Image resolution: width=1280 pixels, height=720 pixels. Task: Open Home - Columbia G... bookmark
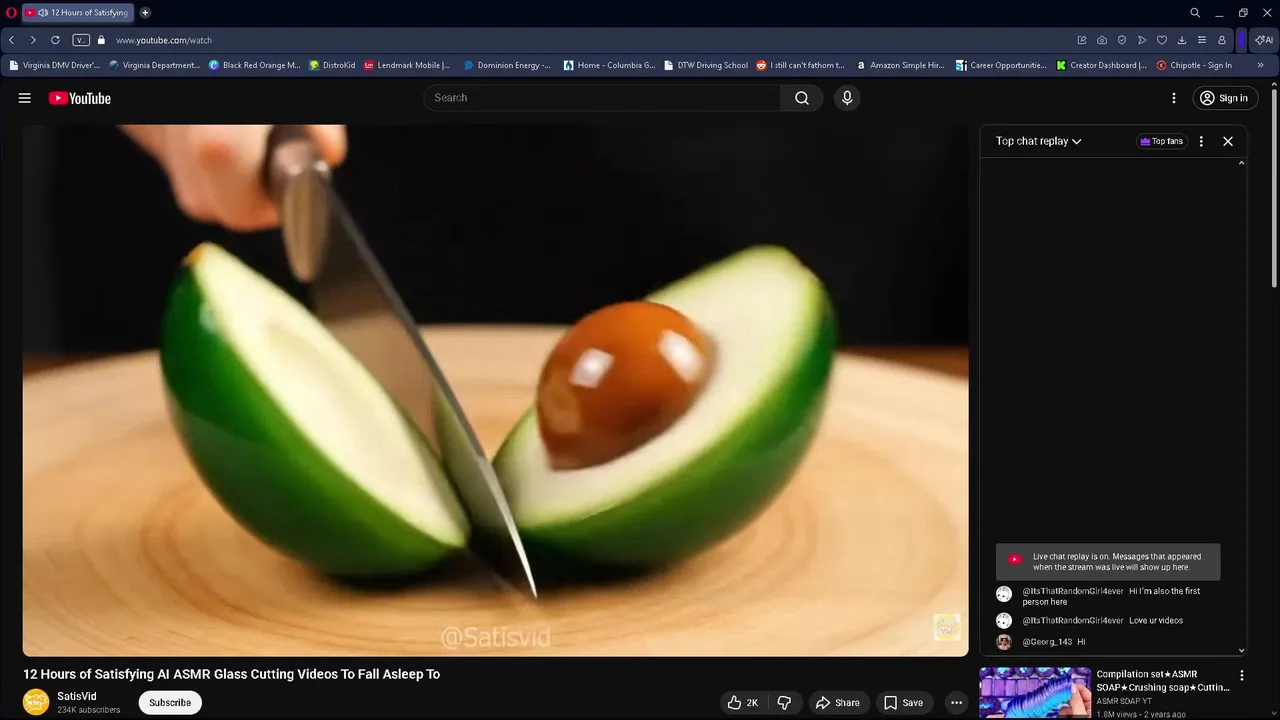pos(609,65)
